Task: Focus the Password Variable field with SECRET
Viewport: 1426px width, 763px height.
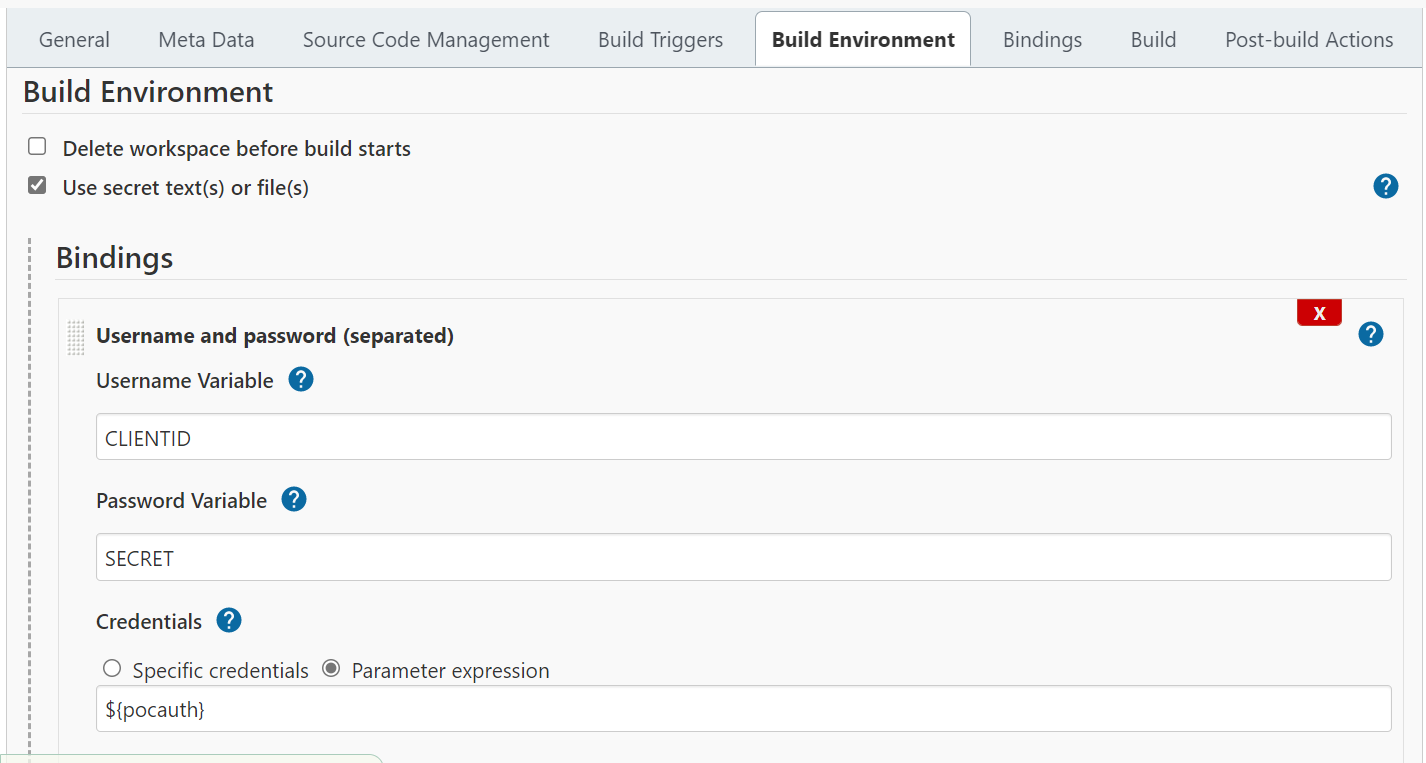Action: point(743,558)
